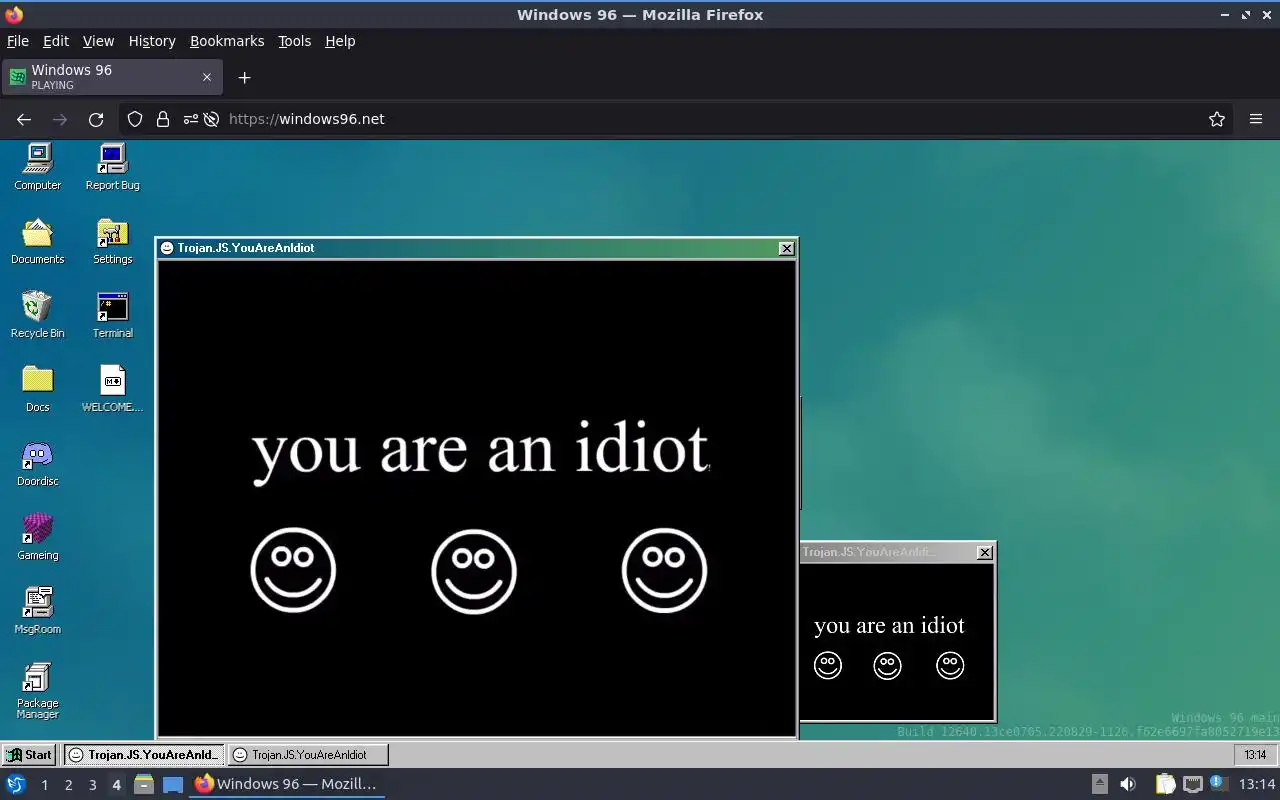Click the site security padlock icon
1280x800 pixels.
(163, 119)
